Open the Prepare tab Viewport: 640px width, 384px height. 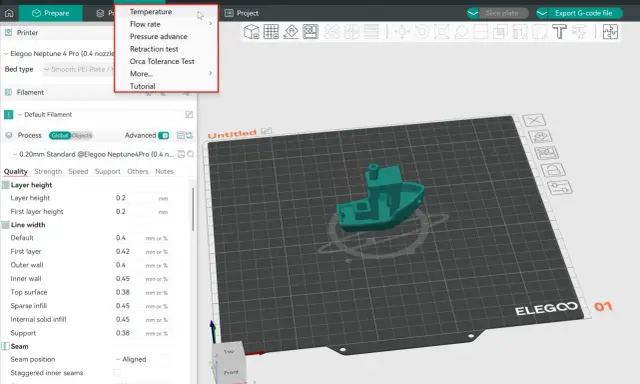51,13
